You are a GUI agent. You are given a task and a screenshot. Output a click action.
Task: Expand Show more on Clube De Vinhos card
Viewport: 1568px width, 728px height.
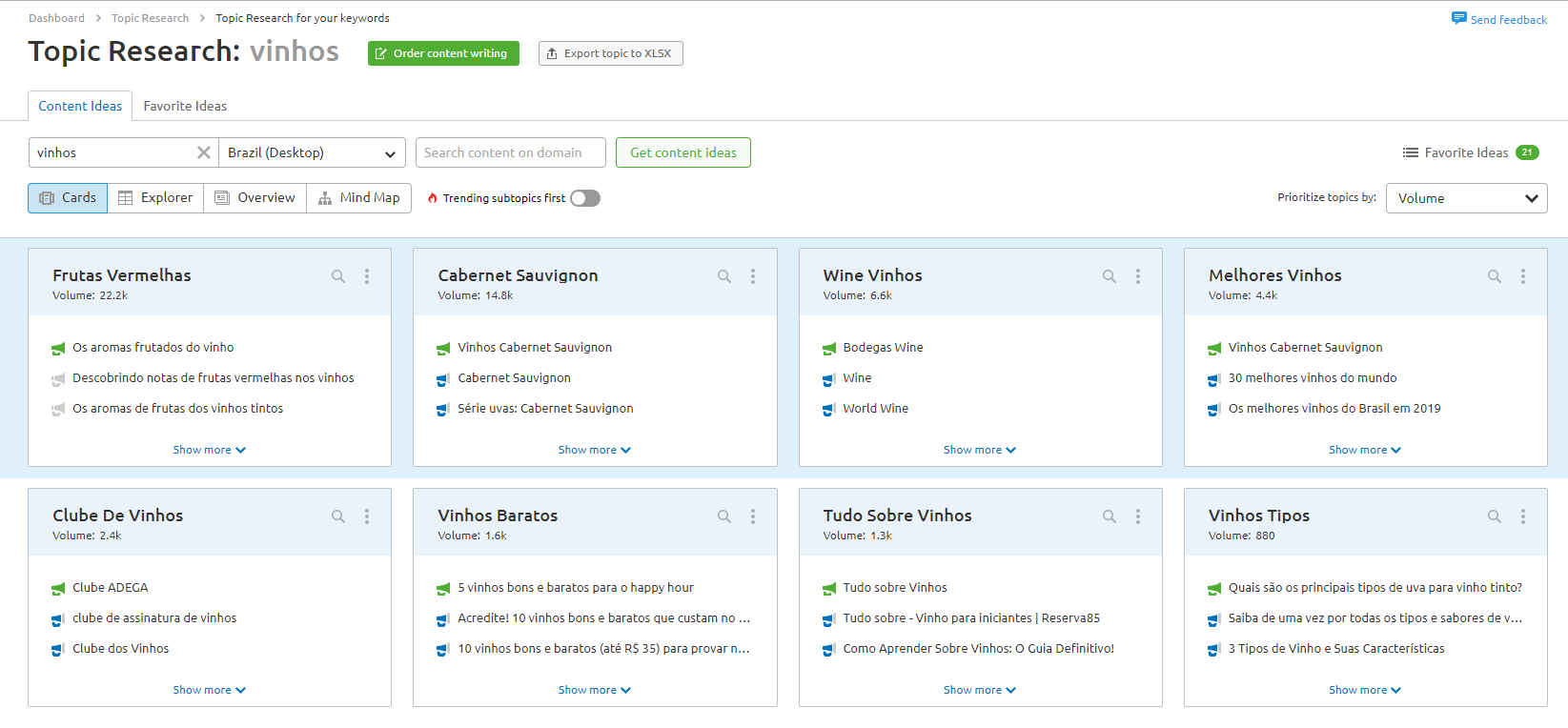(209, 690)
